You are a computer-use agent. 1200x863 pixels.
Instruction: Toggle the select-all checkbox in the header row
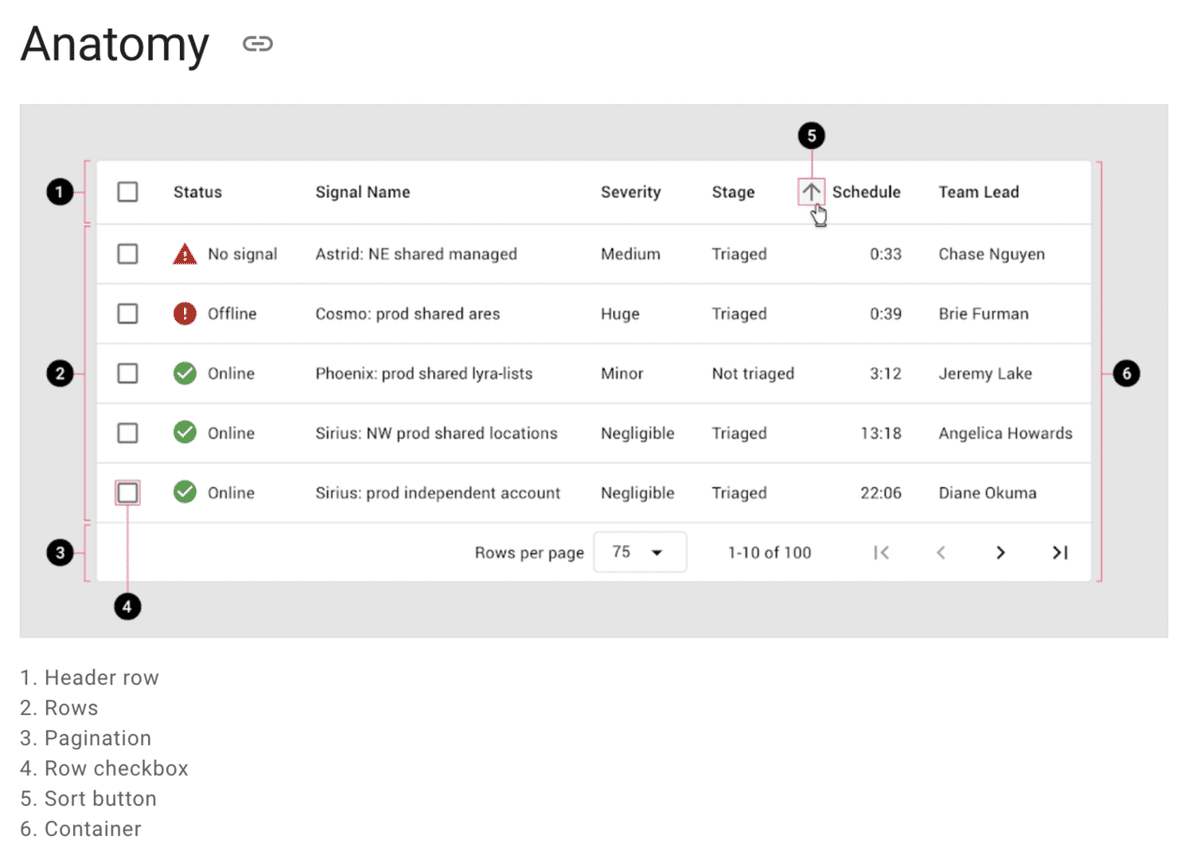click(x=127, y=191)
